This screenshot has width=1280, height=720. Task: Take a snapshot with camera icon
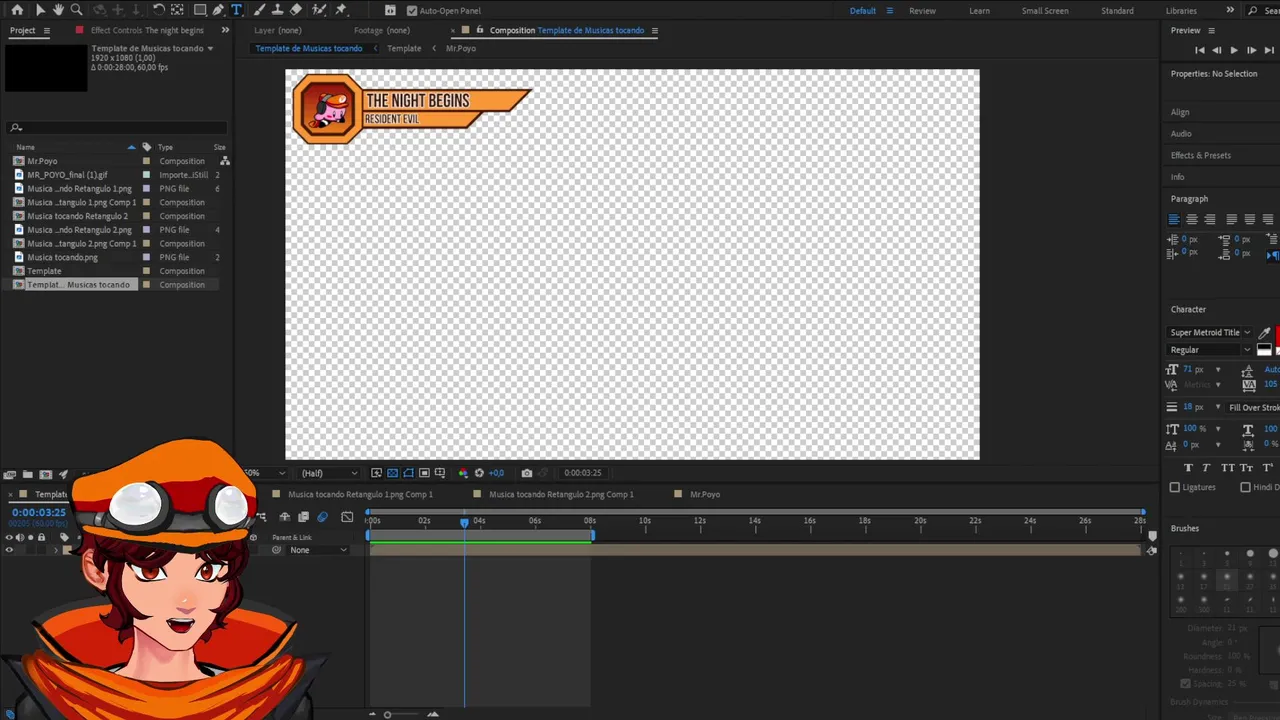[527, 473]
